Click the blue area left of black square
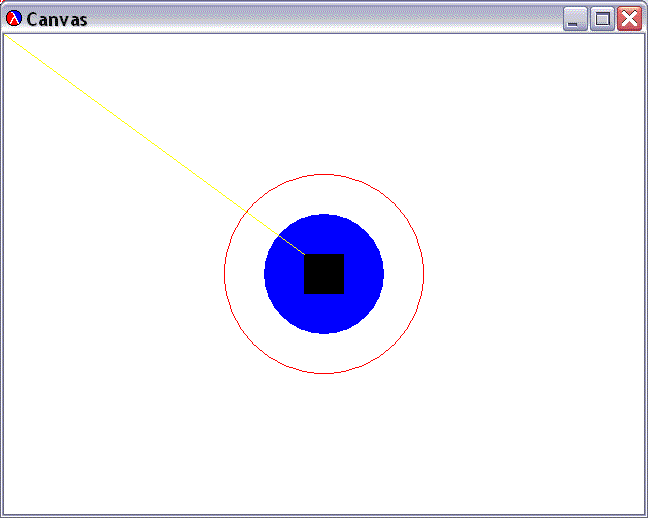The width and height of the screenshot is (648, 518). [x=284, y=274]
